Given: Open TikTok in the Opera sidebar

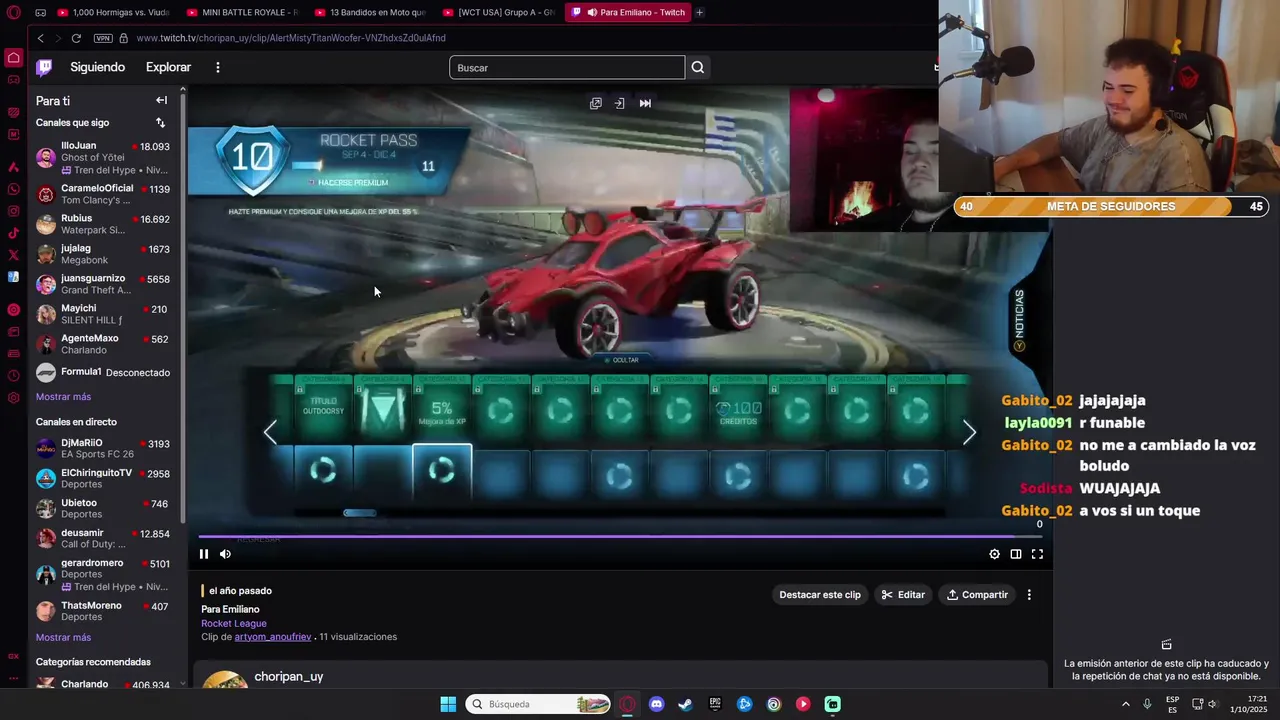Looking at the screenshot, I should coord(13,233).
